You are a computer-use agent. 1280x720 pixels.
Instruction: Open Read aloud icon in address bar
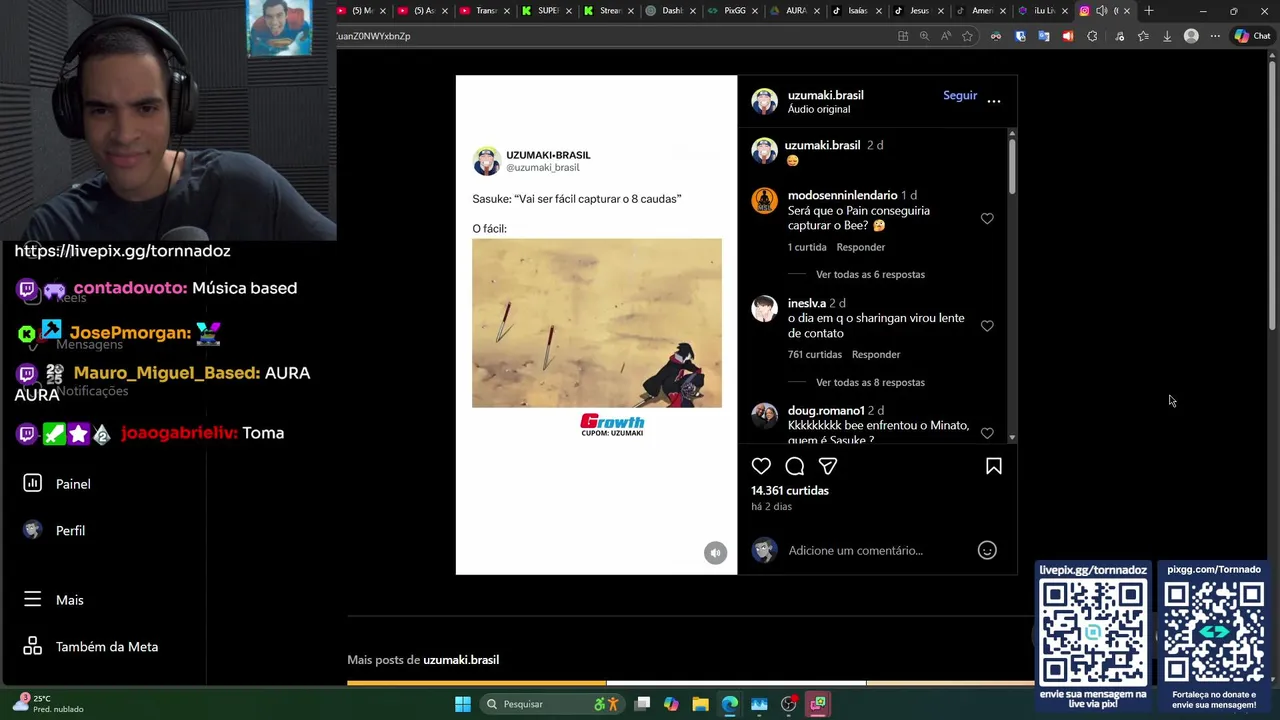pos(945,36)
